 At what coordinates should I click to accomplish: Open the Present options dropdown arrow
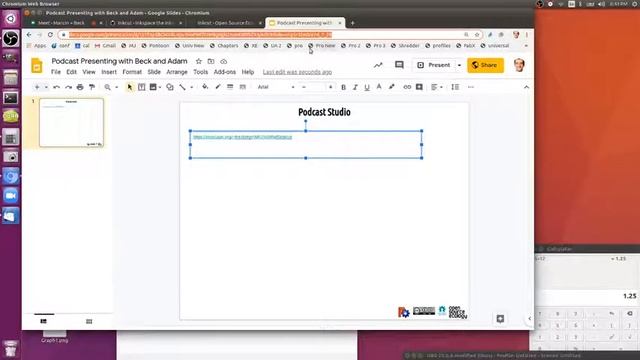click(459, 65)
